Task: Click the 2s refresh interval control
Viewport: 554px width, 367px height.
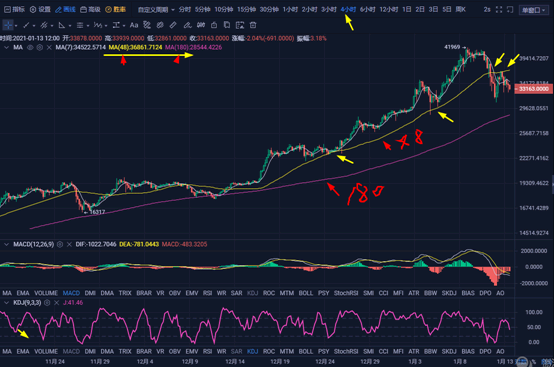Action: click(x=487, y=10)
